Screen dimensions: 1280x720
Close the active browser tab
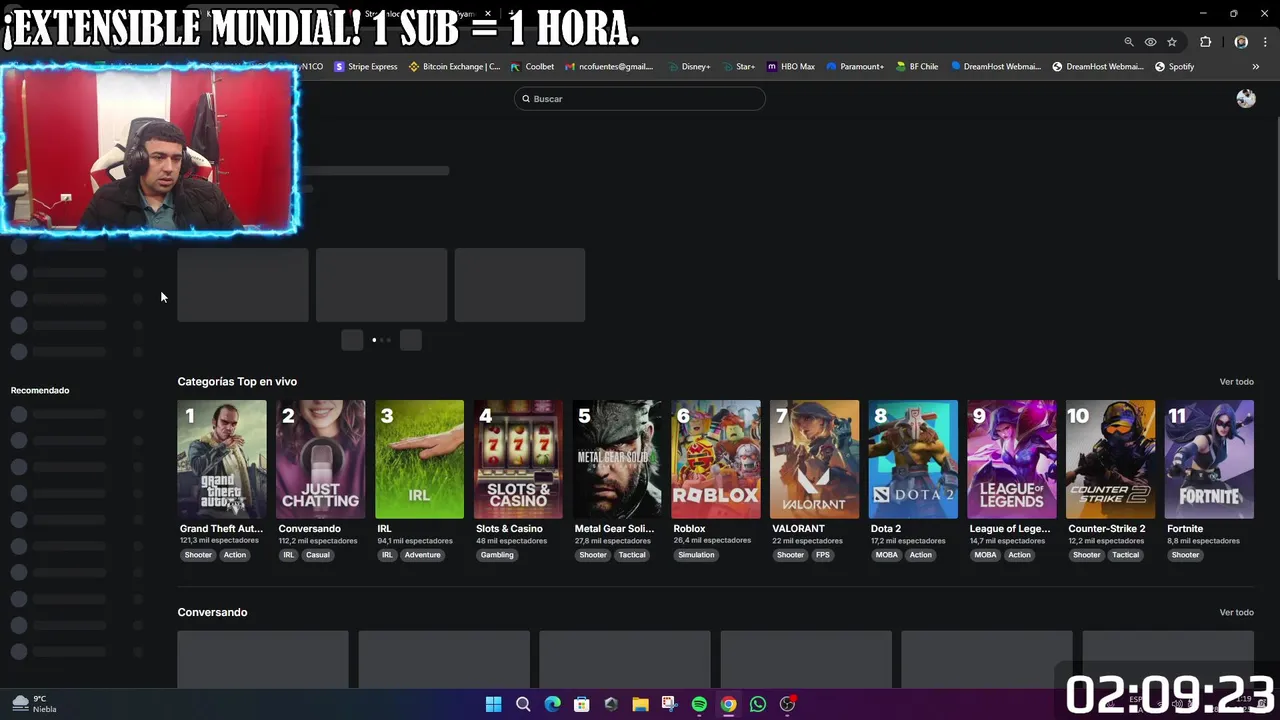click(x=488, y=14)
